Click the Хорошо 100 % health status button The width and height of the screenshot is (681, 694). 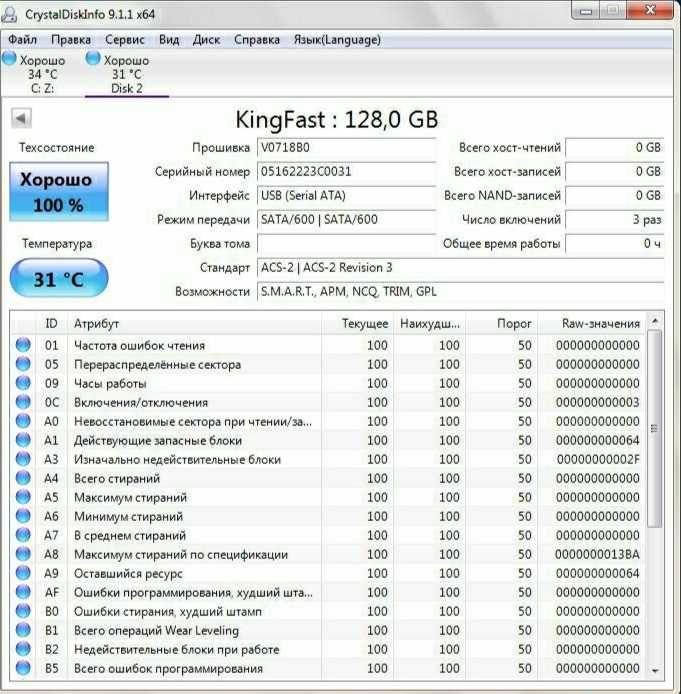(x=59, y=192)
